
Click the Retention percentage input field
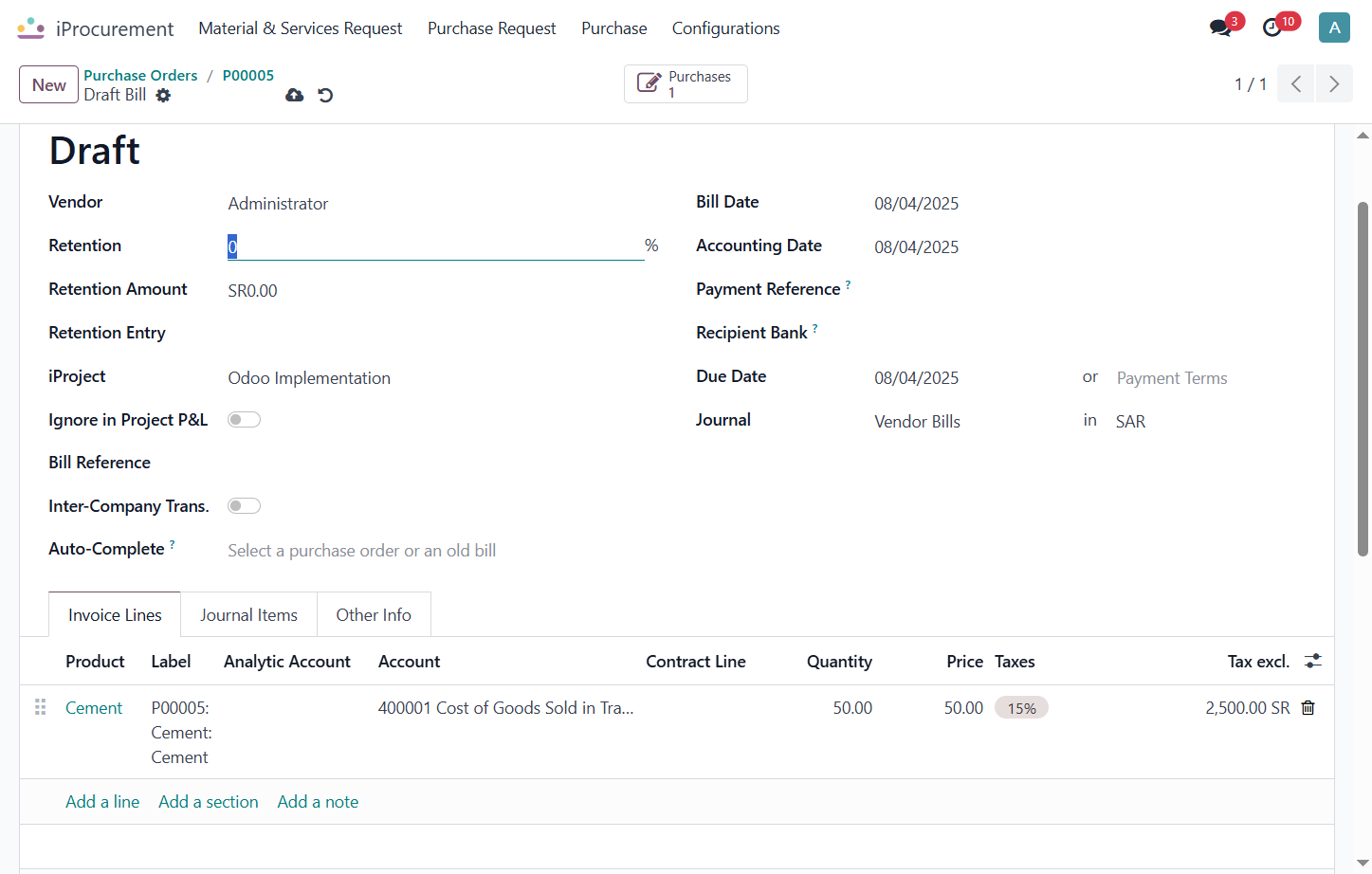tap(436, 246)
